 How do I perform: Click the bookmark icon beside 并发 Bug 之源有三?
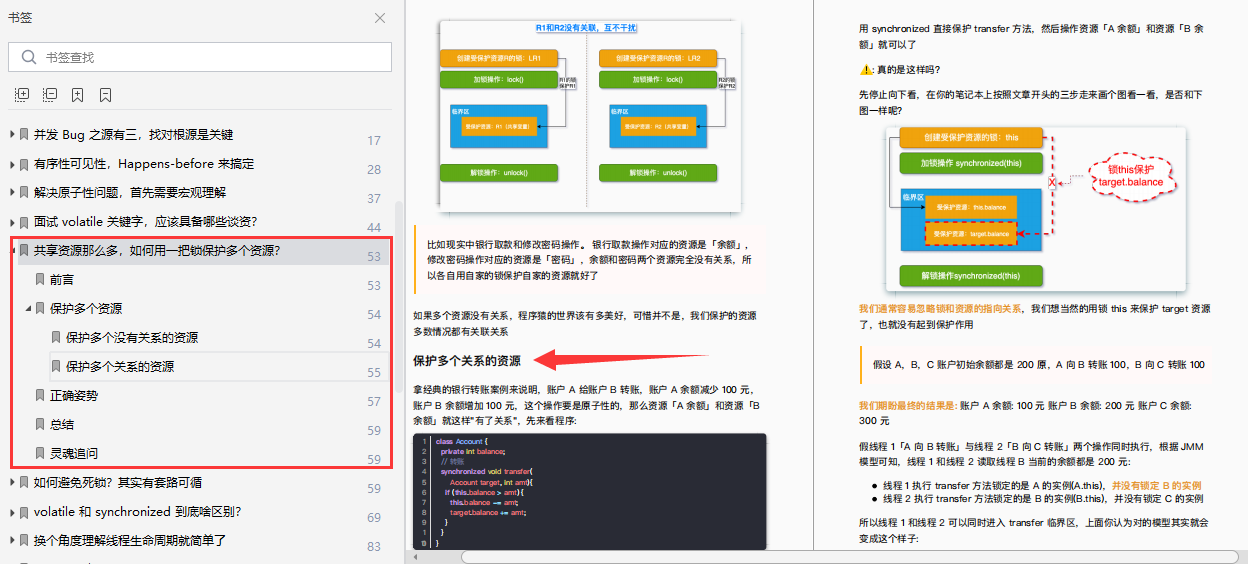pyautogui.click(x=24, y=134)
